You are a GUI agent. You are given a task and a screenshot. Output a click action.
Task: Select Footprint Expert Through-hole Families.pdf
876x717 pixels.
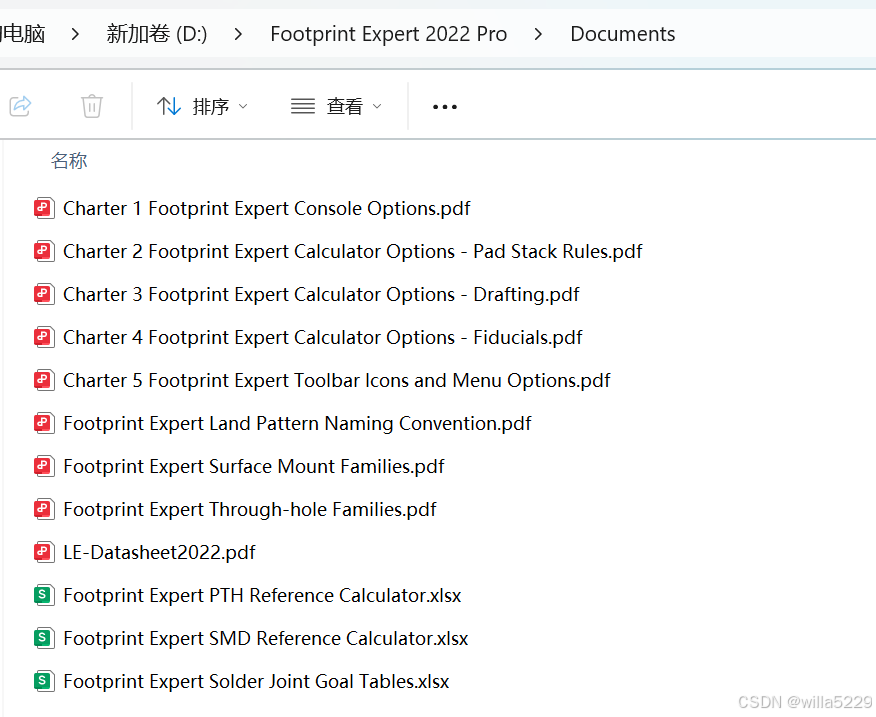pos(250,510)
